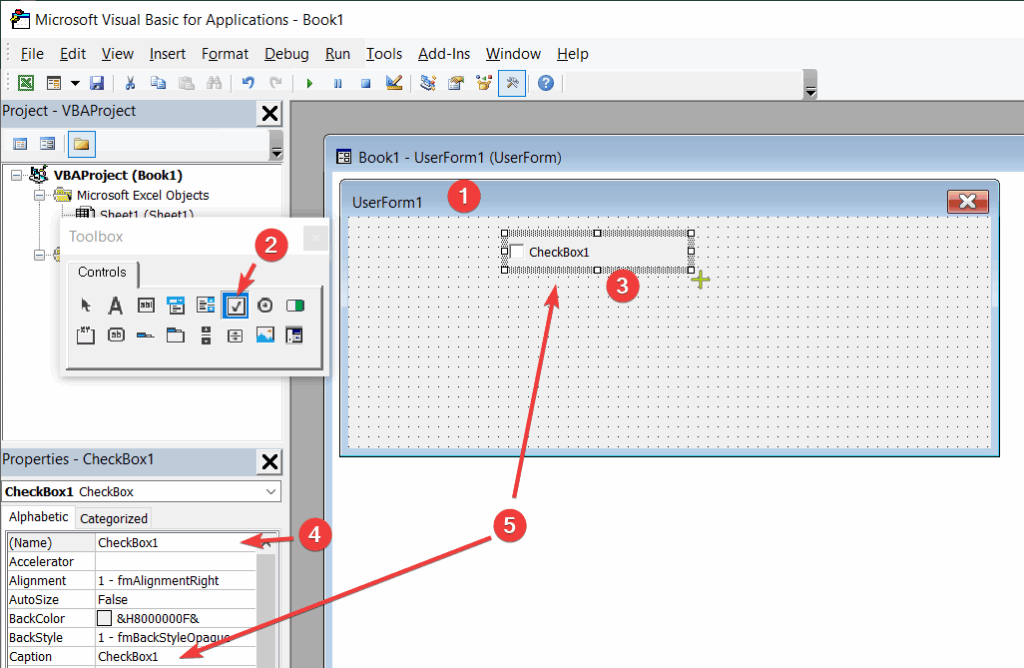Choose the ToggleButton control in Toolbox

coord(295,305)
